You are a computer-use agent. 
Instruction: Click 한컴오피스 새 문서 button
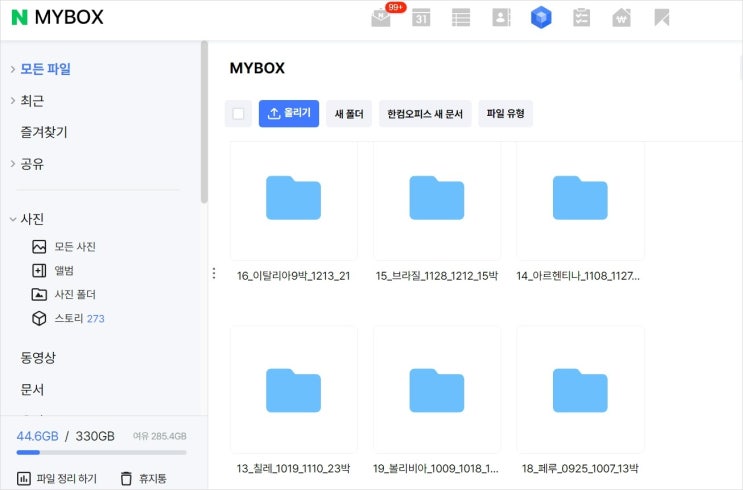click(x=425, y=114)
